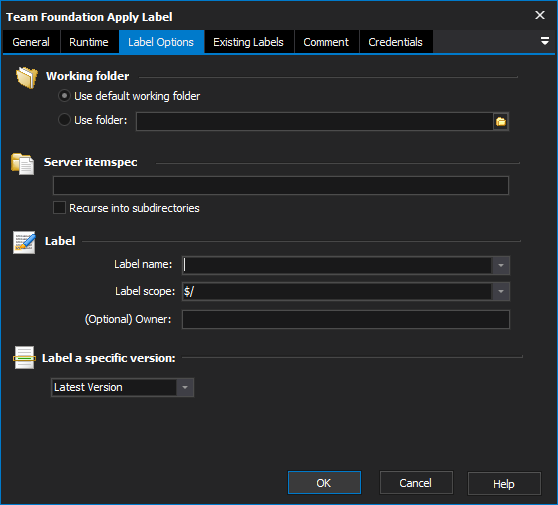Click the Label scope field showing $/
The image size is (558, 505).
tap(337, 292)
